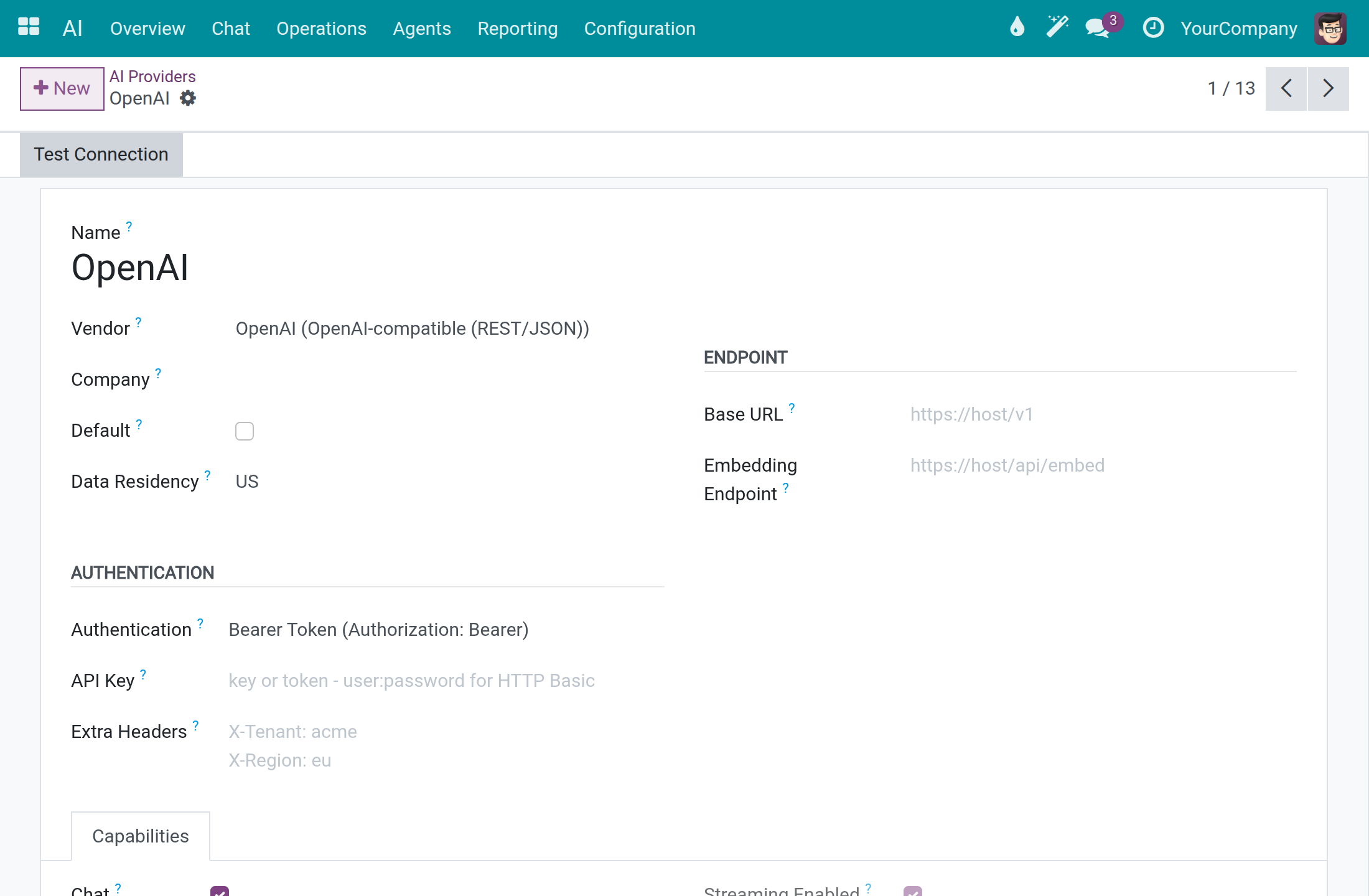Click the New record button

[62, 89]
